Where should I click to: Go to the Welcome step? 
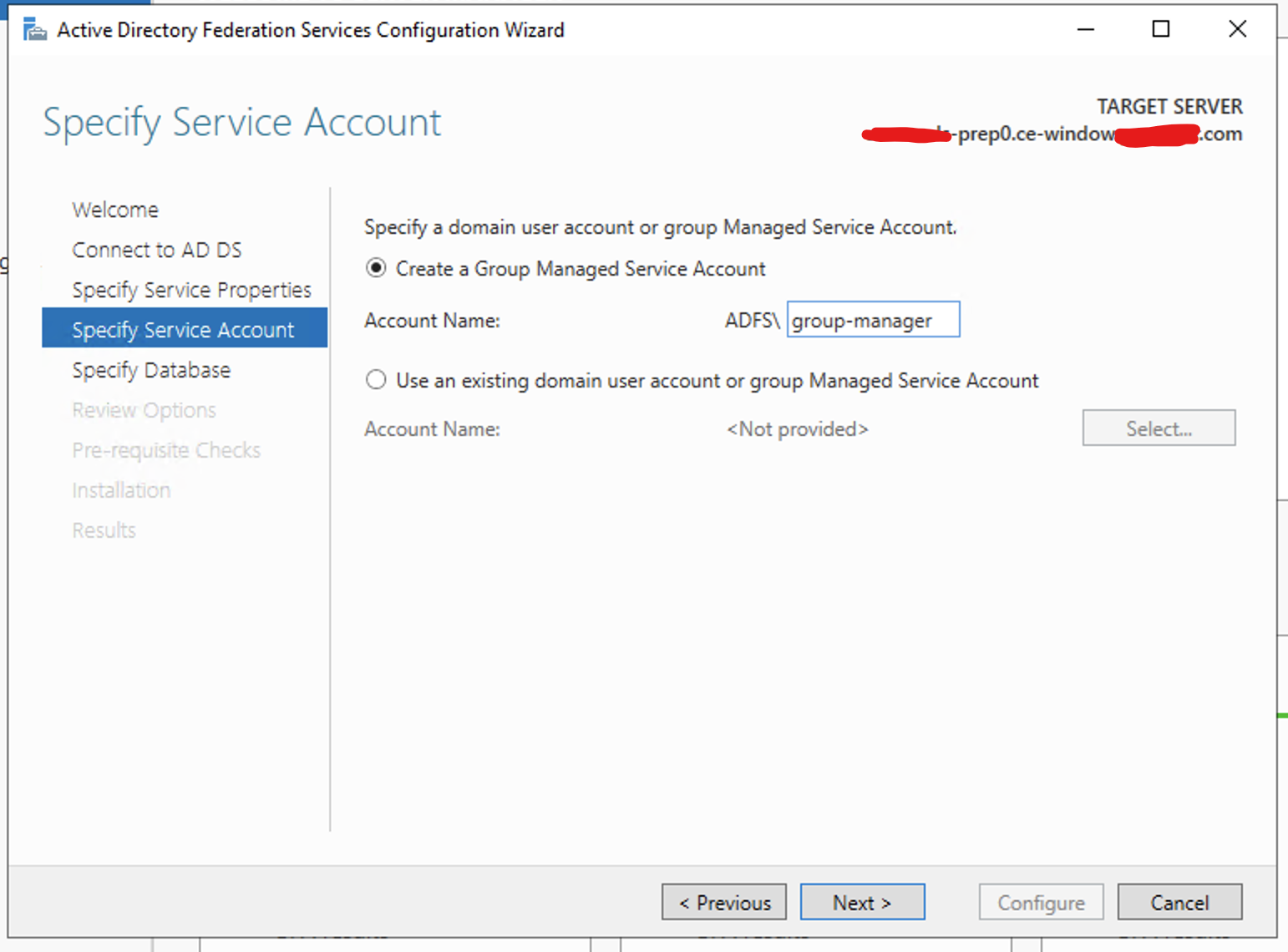pyautogui.click(x=115, y=210)
